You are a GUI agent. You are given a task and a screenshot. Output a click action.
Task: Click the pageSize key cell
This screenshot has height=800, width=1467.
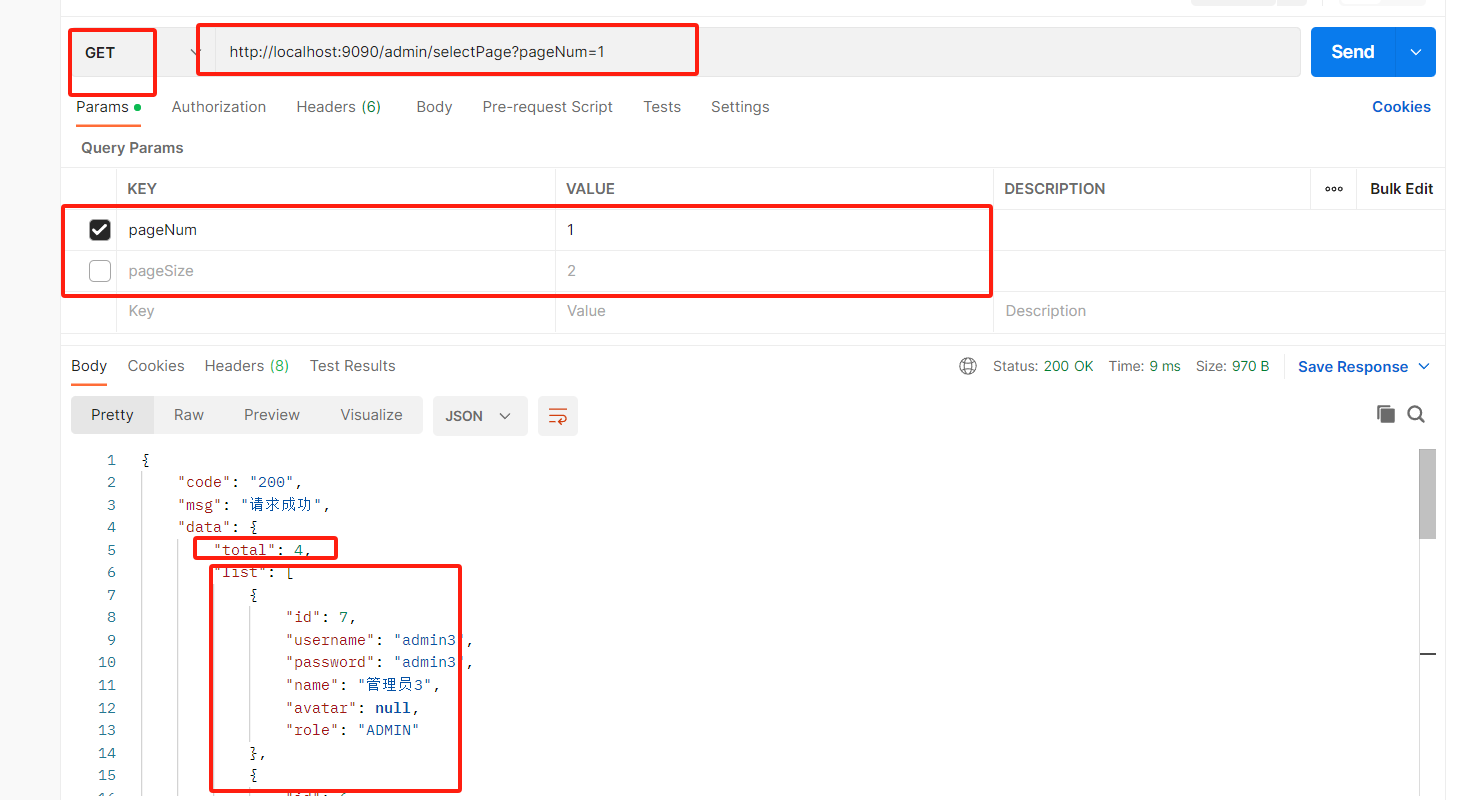336,271
